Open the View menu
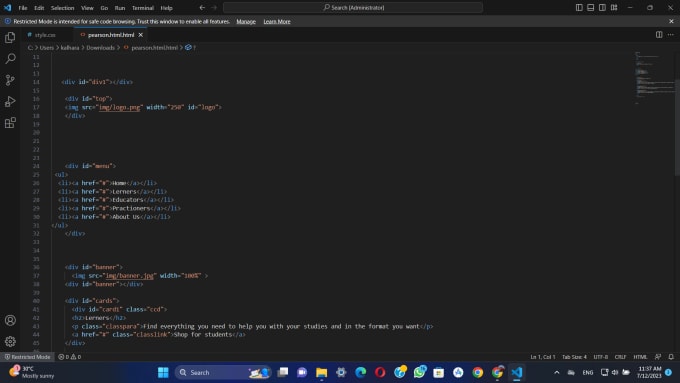The height and width of the screenshot is (383, 680). (87, 8)
